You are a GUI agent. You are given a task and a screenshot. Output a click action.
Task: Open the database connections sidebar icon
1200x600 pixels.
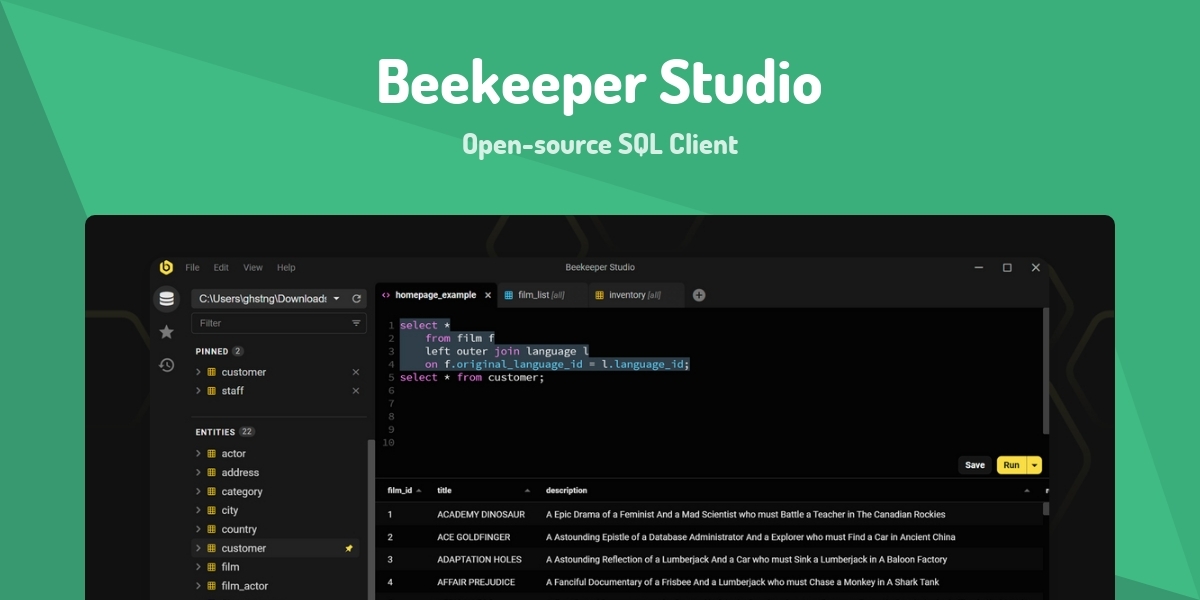tap(166, 298)
